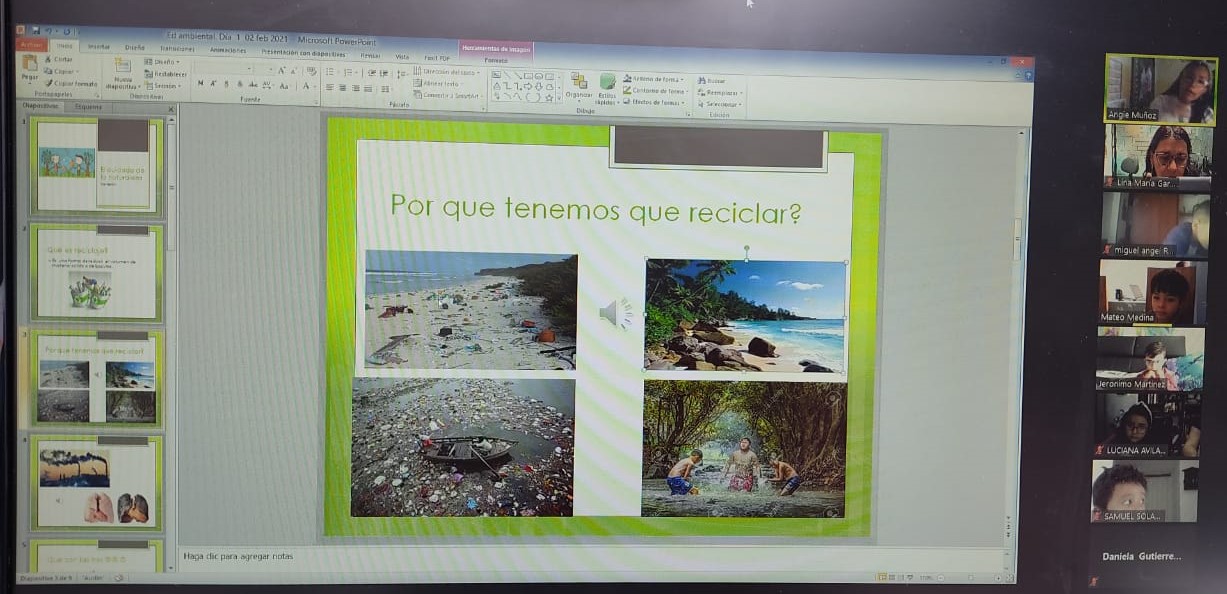This screenshot has height=594, width=1227.
Task: Click the Cortar scissors button
Action: pyautogui.click(x=58, y=60)
